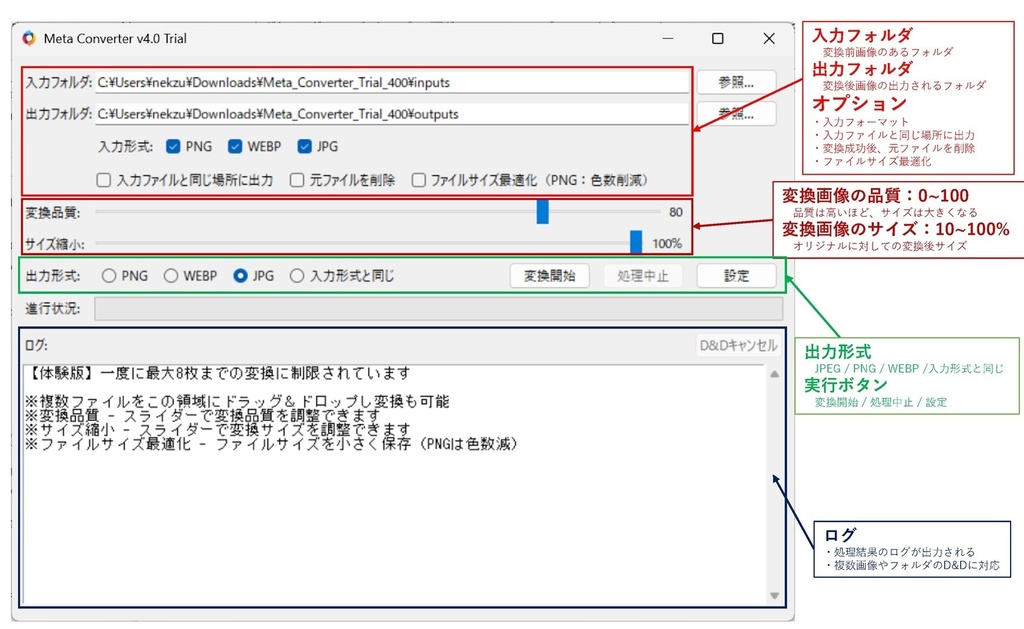Click the log scrollbar up arrow
The width and height of the screenshot is (1024, 629).
(775, 374)
